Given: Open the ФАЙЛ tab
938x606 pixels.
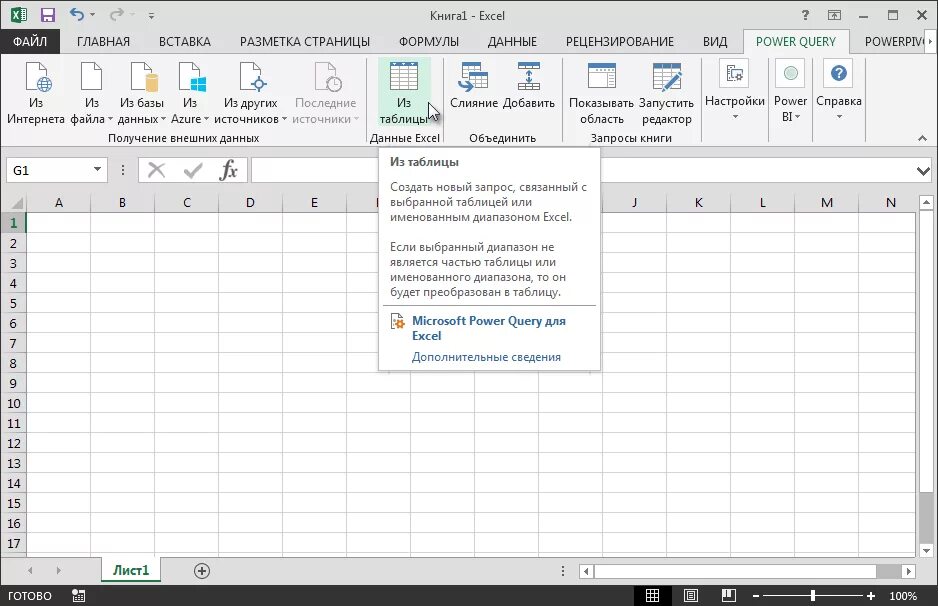Looking at the screenshot, I should pos(30,41).
